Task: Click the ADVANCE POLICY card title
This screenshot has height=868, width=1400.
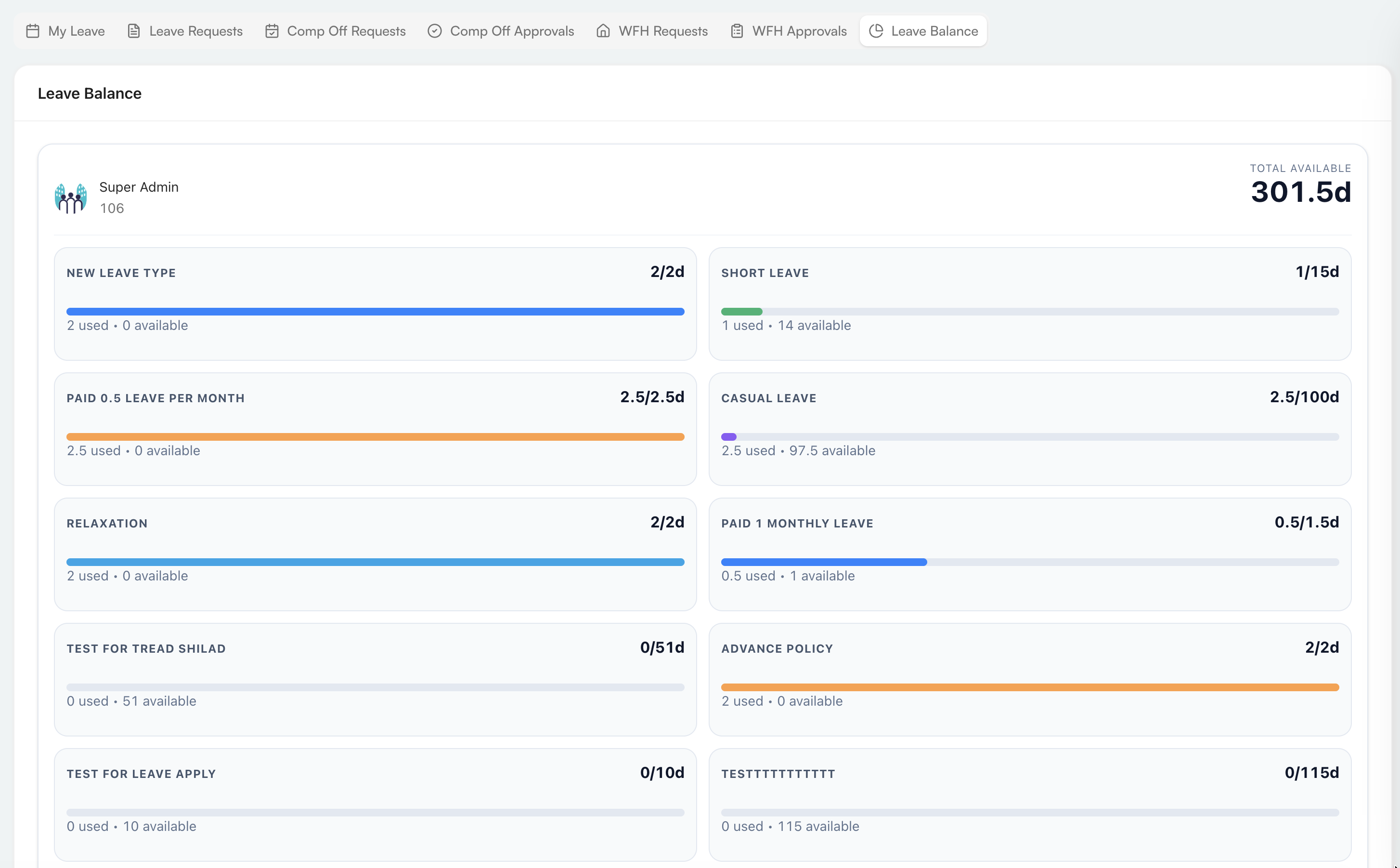Action: click(x=777, y=649)
